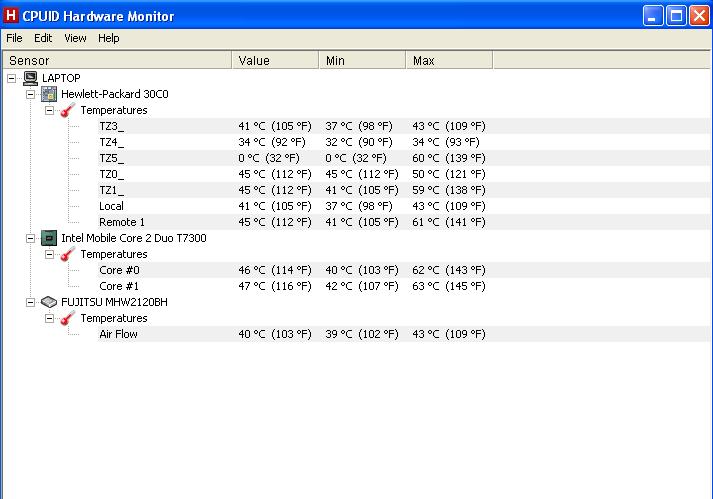Select the Core #0 sensor row
The height and width of the screenshot is (499, 713).
coord(403,270)
